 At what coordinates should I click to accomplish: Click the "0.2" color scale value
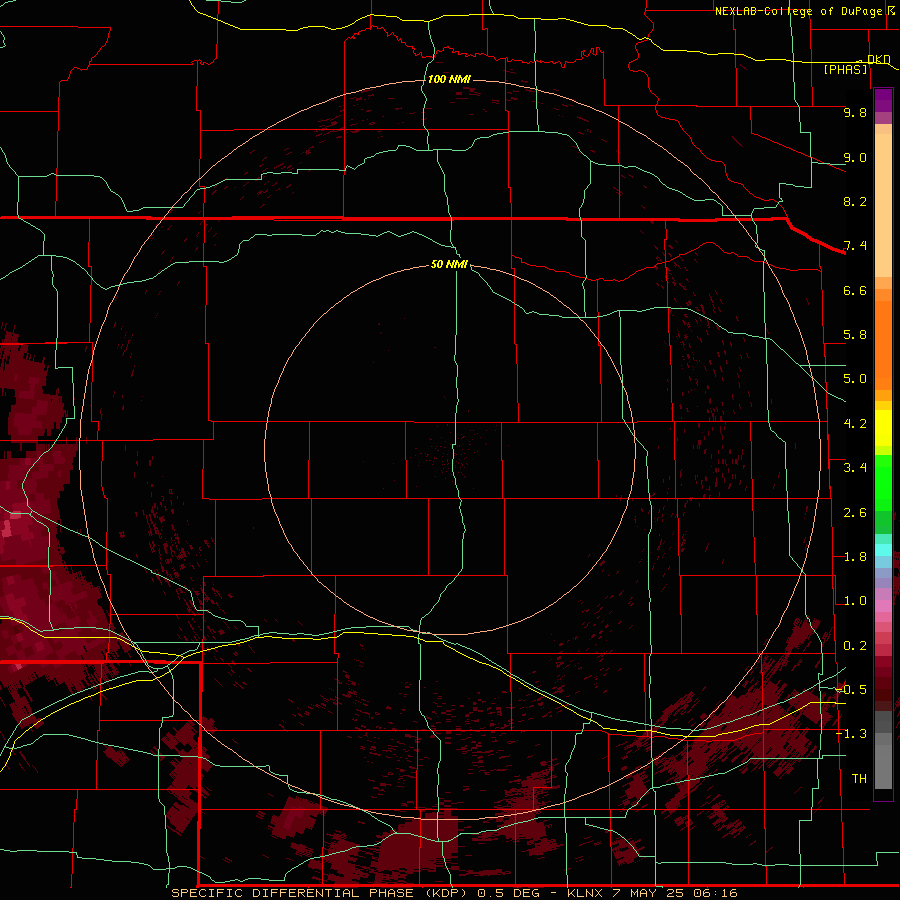(855, 646)
